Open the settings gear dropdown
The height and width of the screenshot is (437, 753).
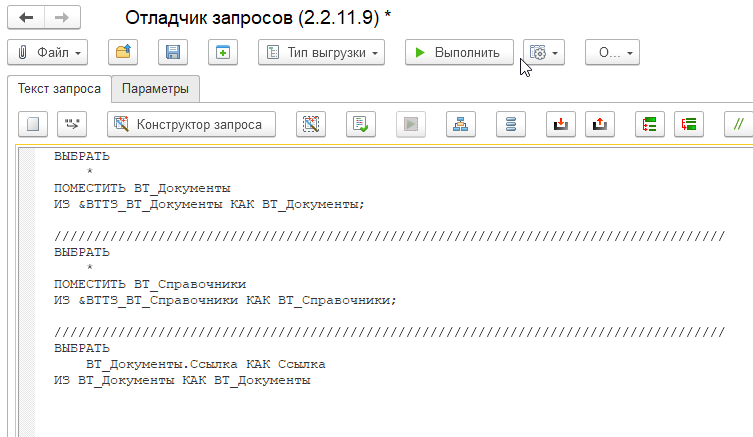click(x=544, y=52)
